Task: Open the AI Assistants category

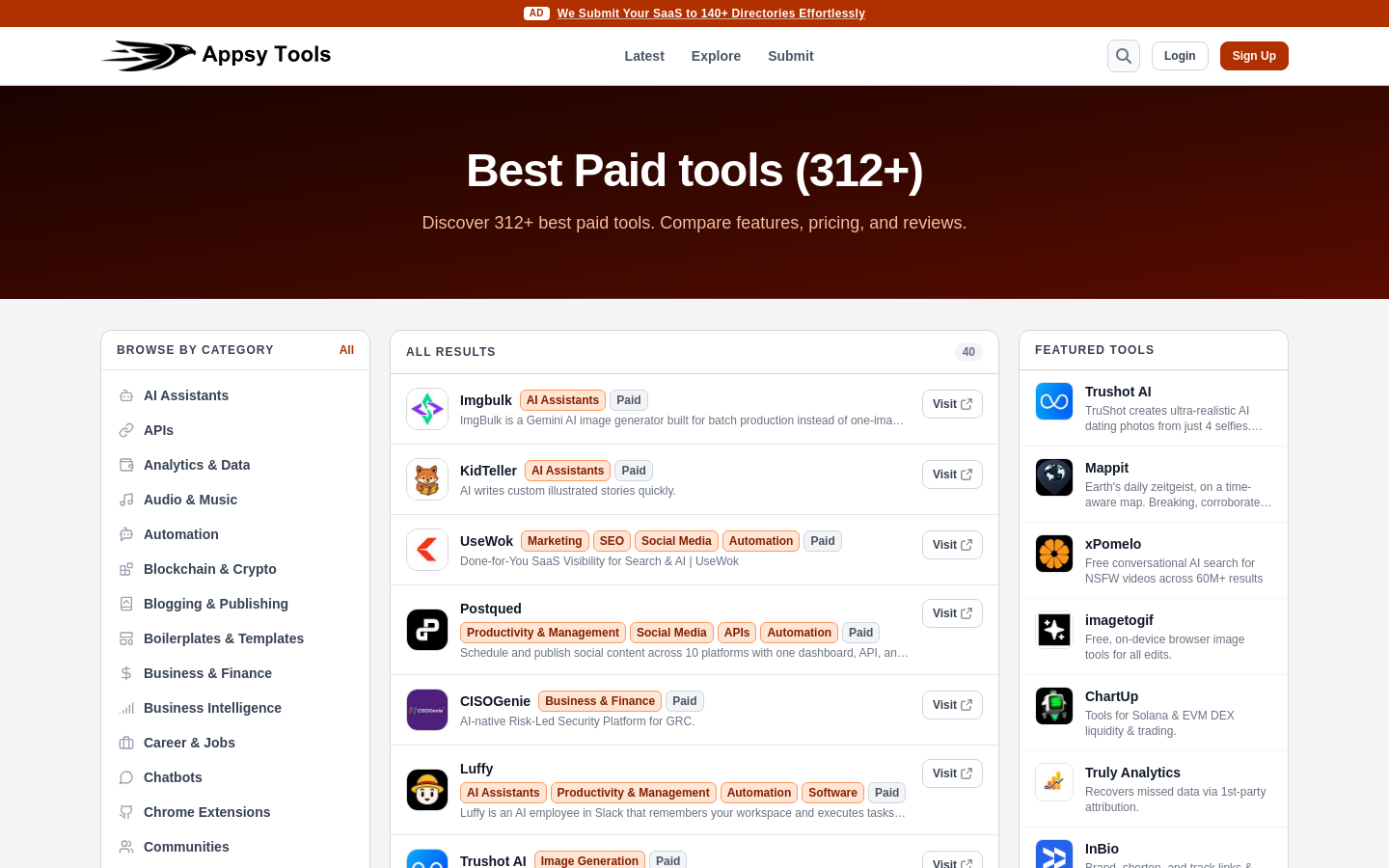Action: click(x=186, y=395)
